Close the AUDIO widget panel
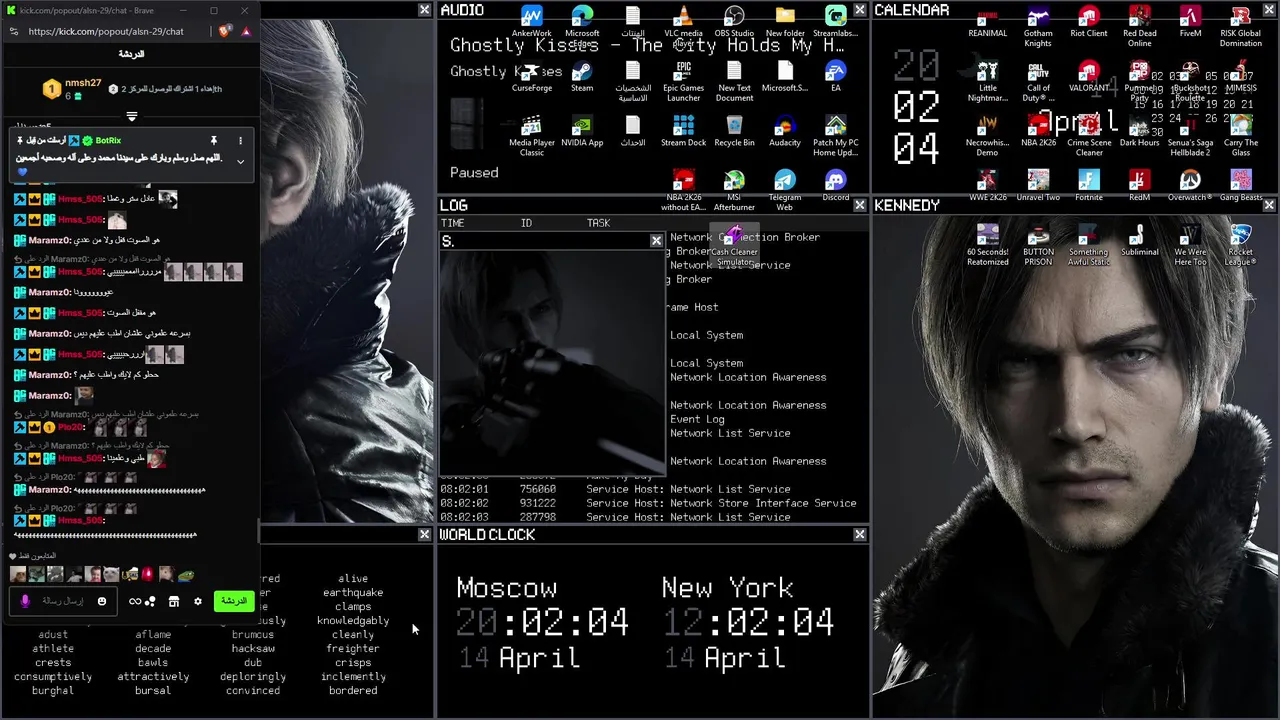Image resolution: width=1280 pixels, height=720 pixels. pos(860,10)
